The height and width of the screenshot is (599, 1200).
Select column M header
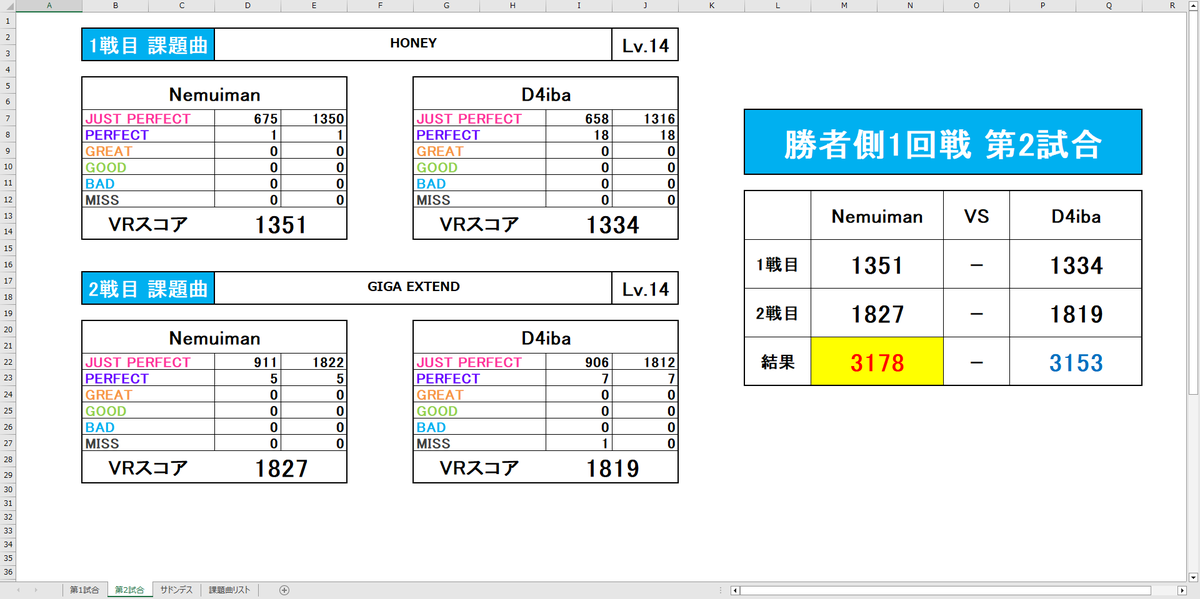click(x=843, y=5)
